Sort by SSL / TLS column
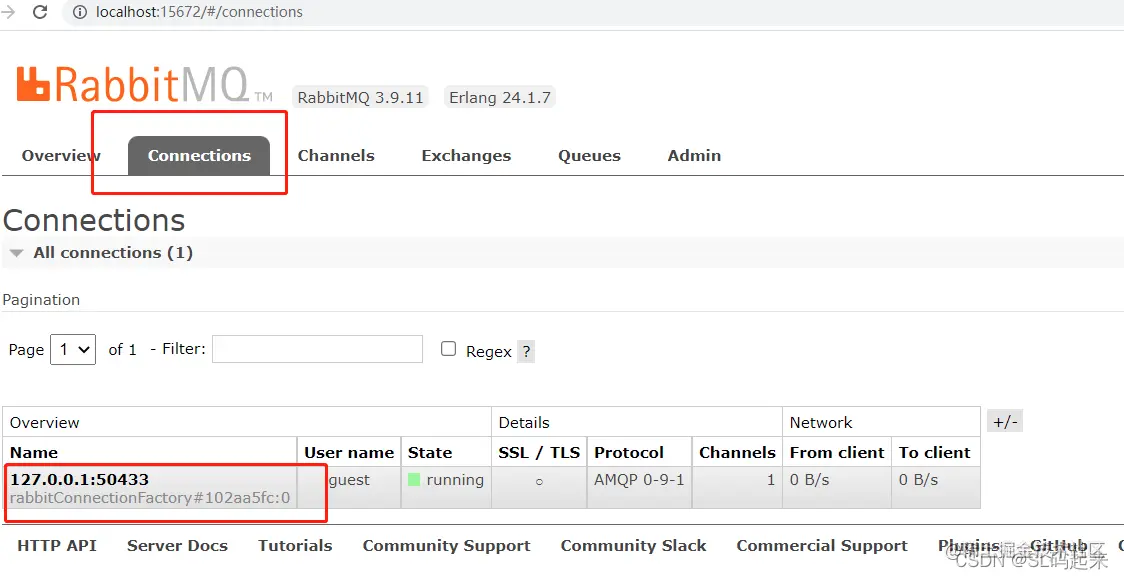Viewport: 1124px width, 579px height. tap(539, 452)
